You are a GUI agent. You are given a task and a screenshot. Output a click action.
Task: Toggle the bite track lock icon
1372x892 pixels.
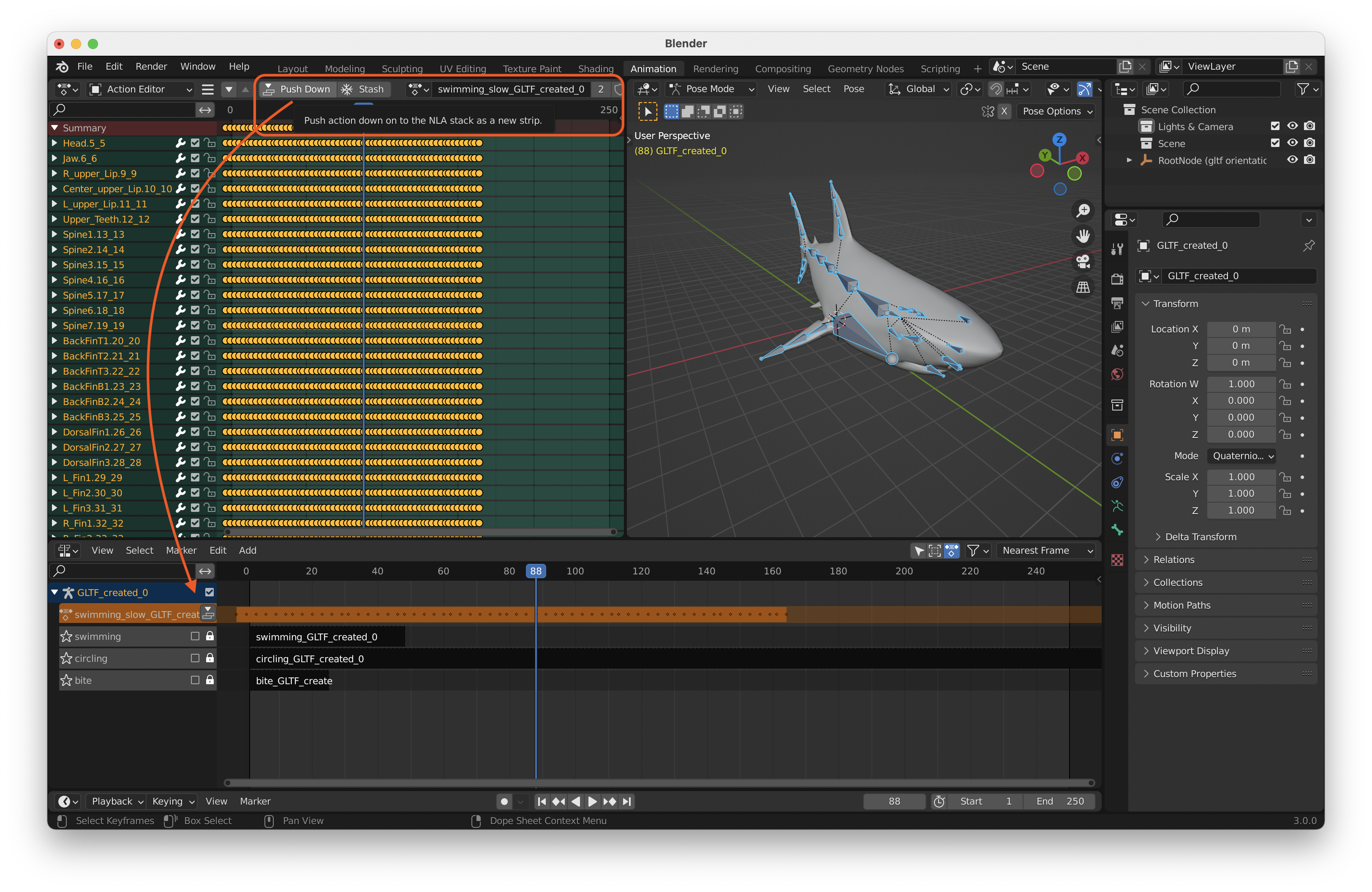[210, 680]
